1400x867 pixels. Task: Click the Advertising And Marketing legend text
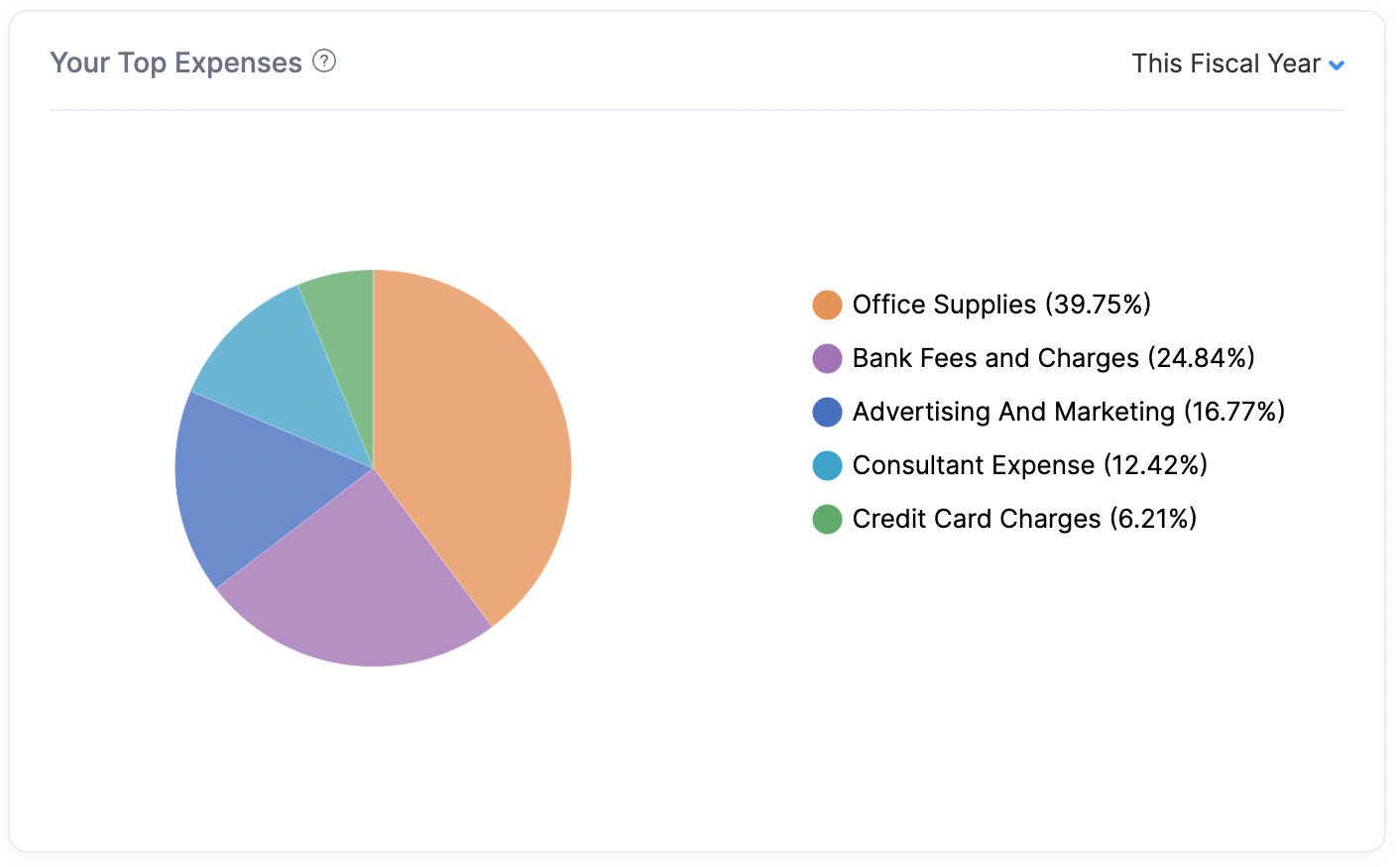(x=1069, y=412)
